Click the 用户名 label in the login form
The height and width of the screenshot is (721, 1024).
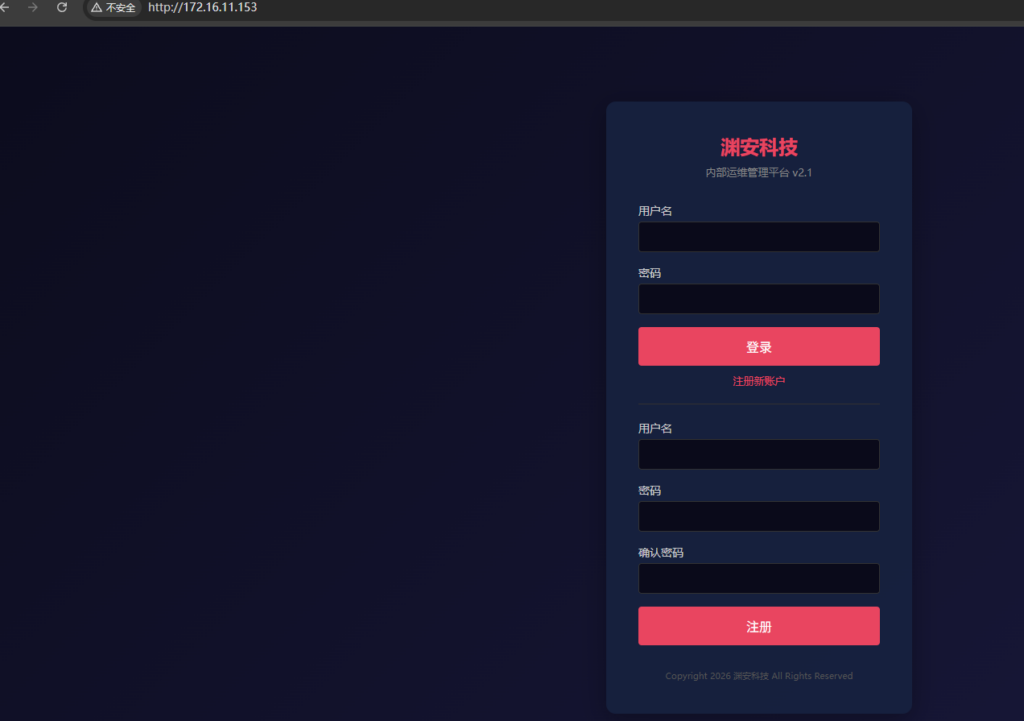[x=655, y=211]
